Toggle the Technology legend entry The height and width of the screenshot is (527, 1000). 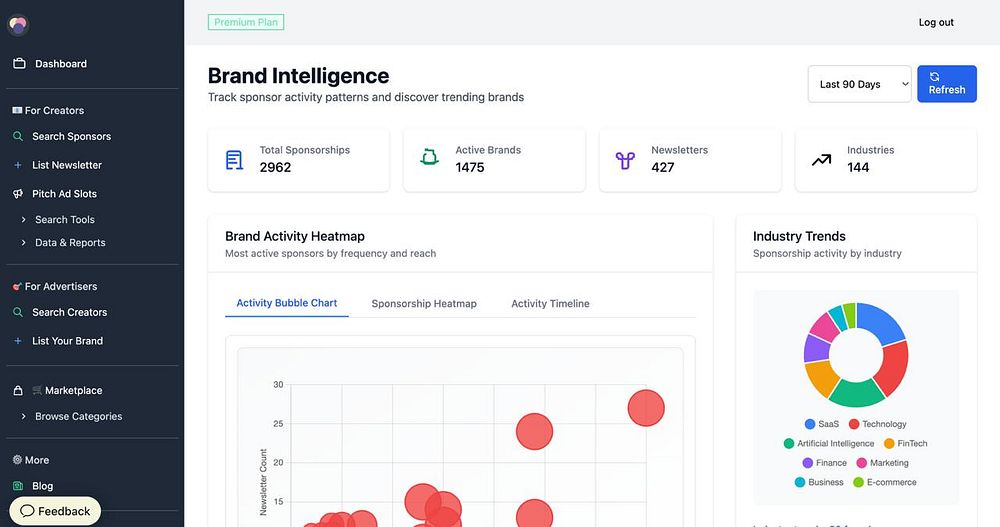877,424
